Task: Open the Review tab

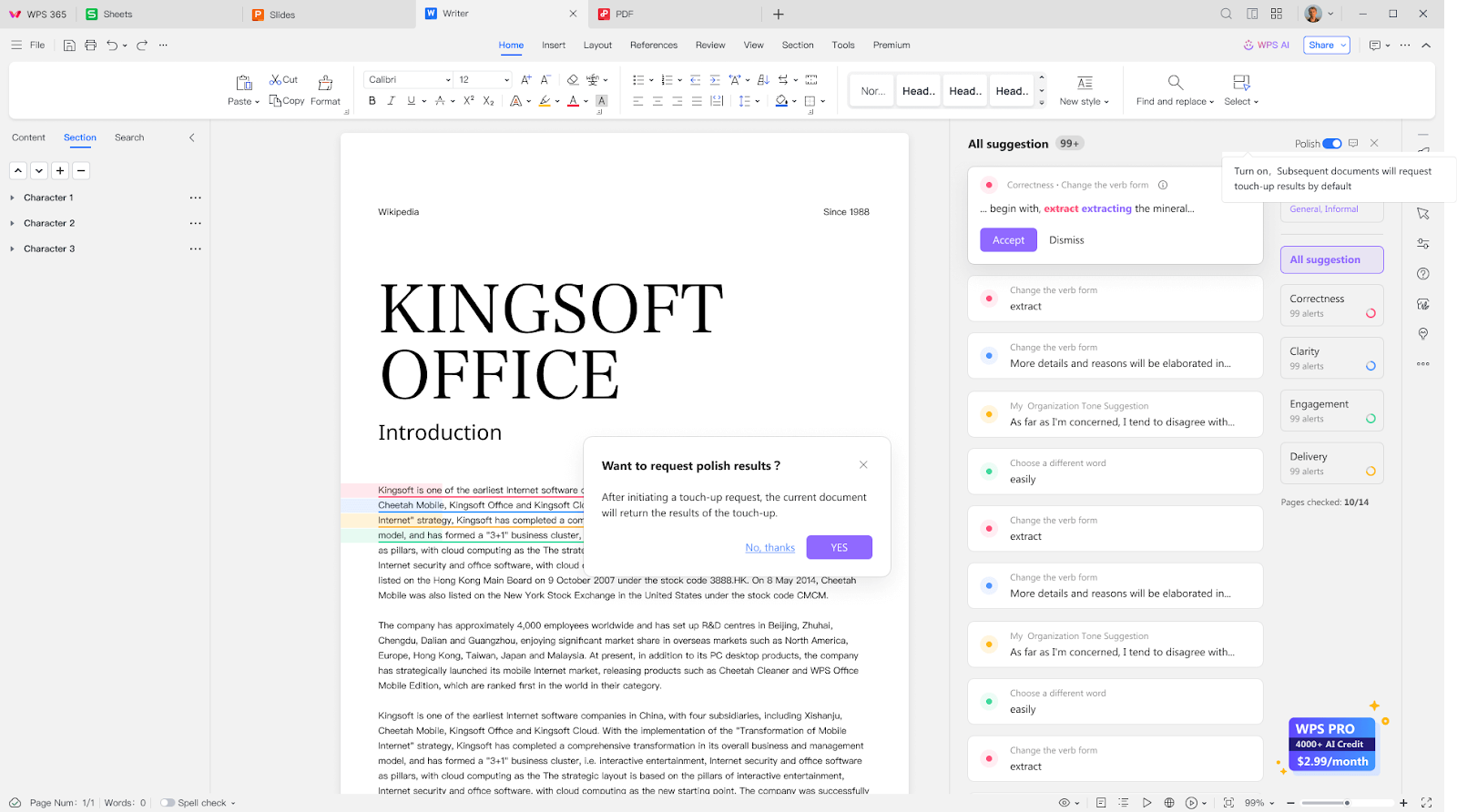Action: [x=710, y=46]
